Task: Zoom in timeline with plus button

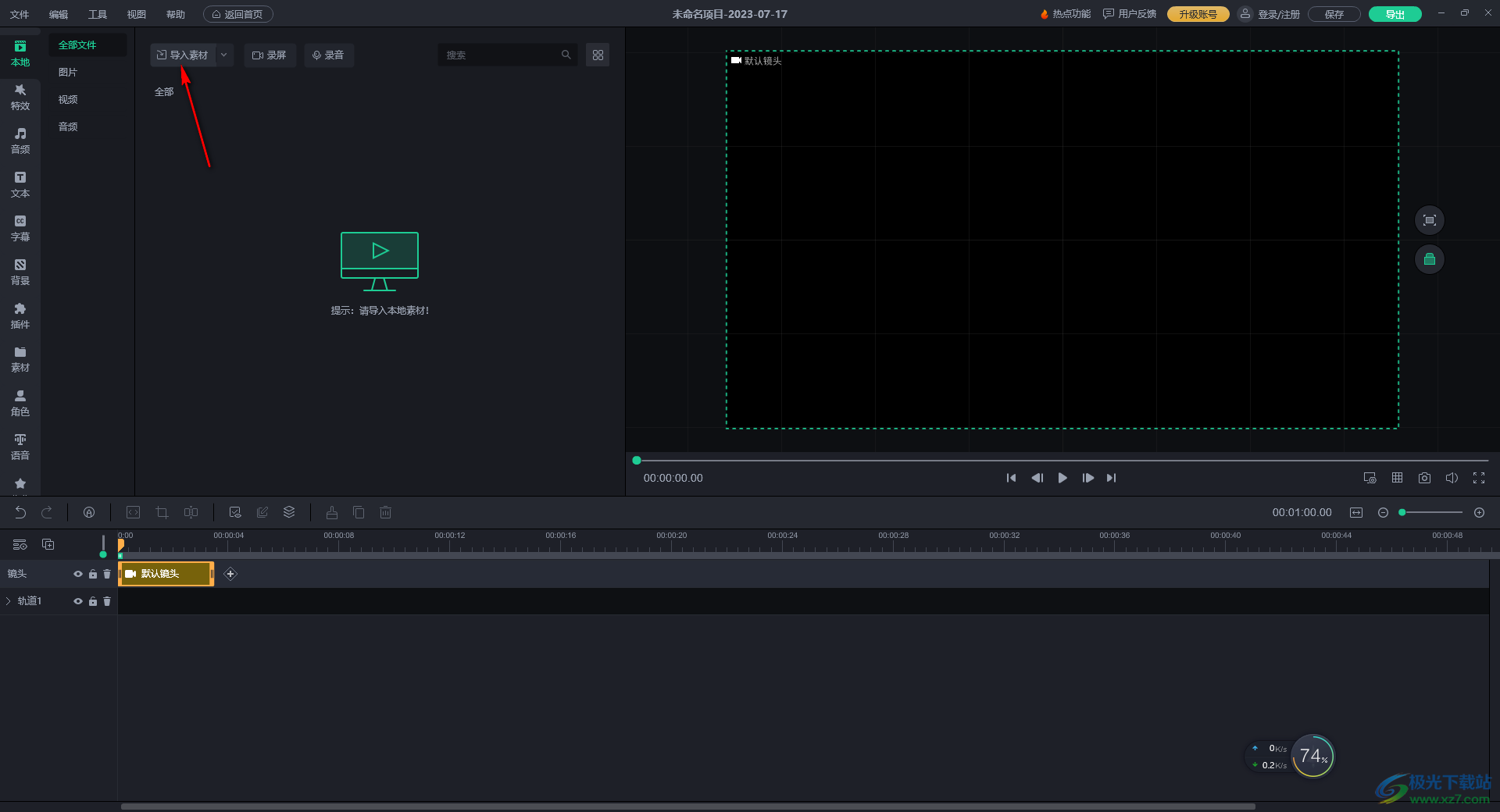Action: click(x=1479, y=512)
